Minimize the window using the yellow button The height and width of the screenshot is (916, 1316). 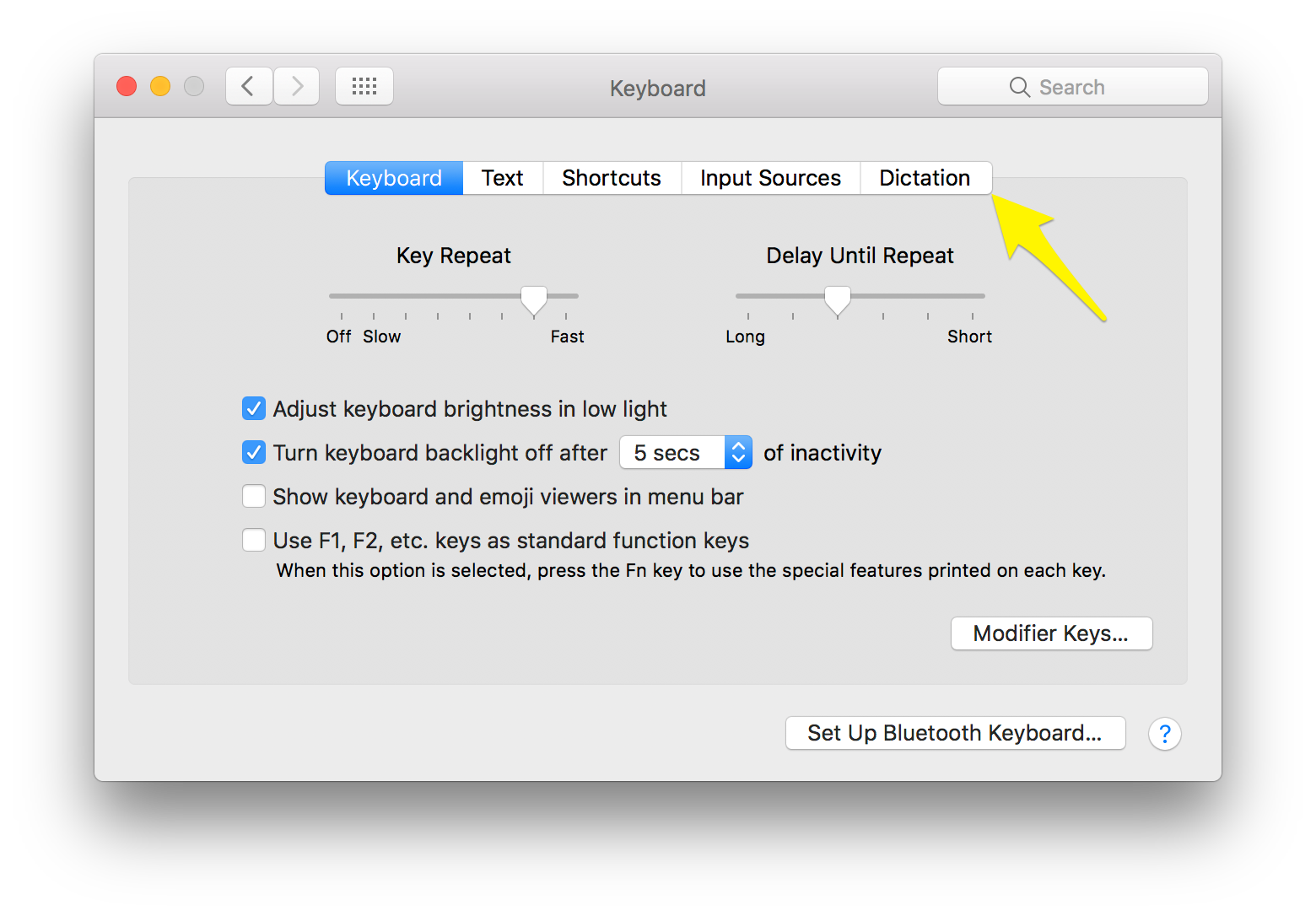(x=160, y=86)
